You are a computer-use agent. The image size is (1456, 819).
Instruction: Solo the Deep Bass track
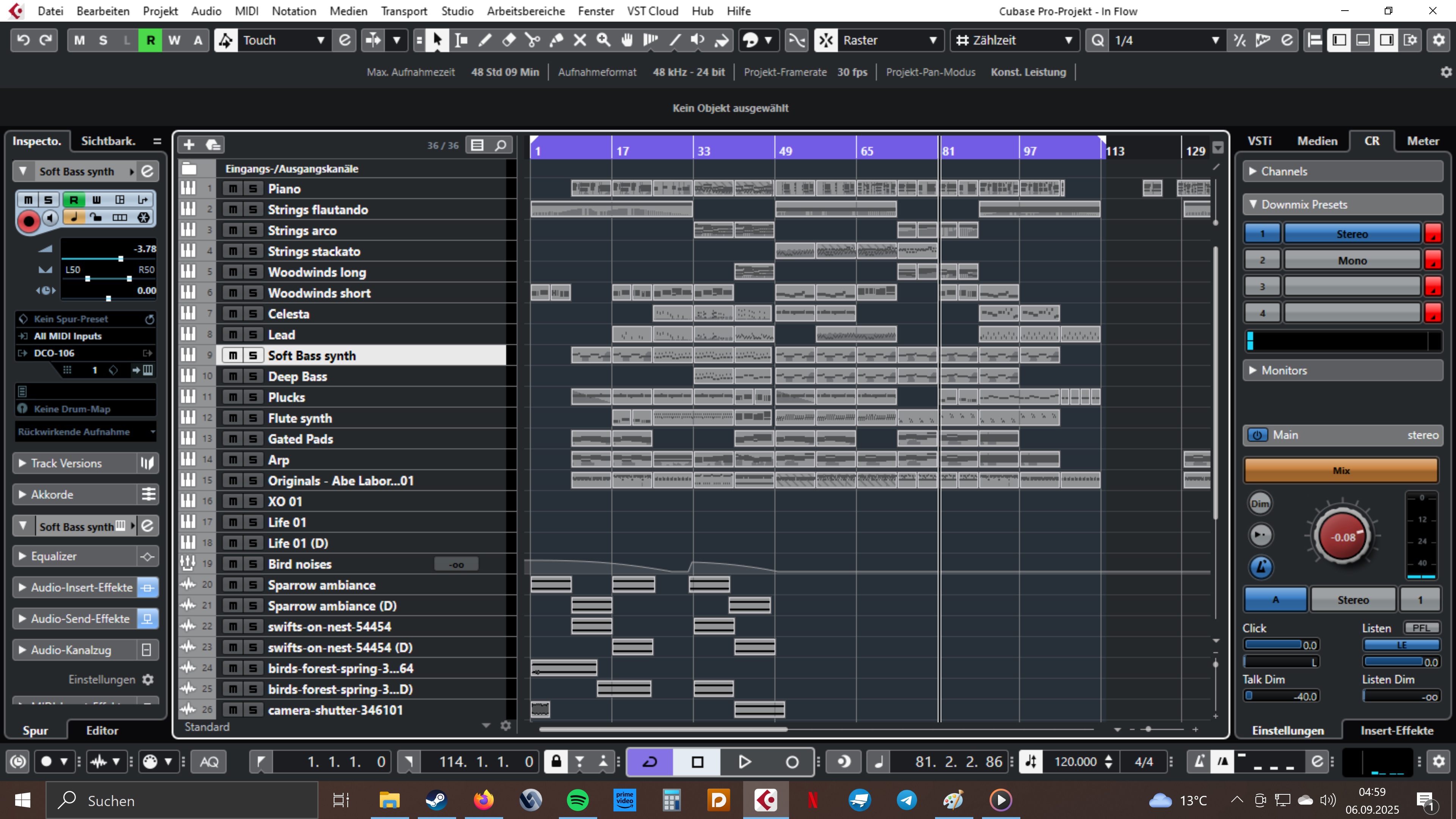pyautogui.click(x=253, y=377)
